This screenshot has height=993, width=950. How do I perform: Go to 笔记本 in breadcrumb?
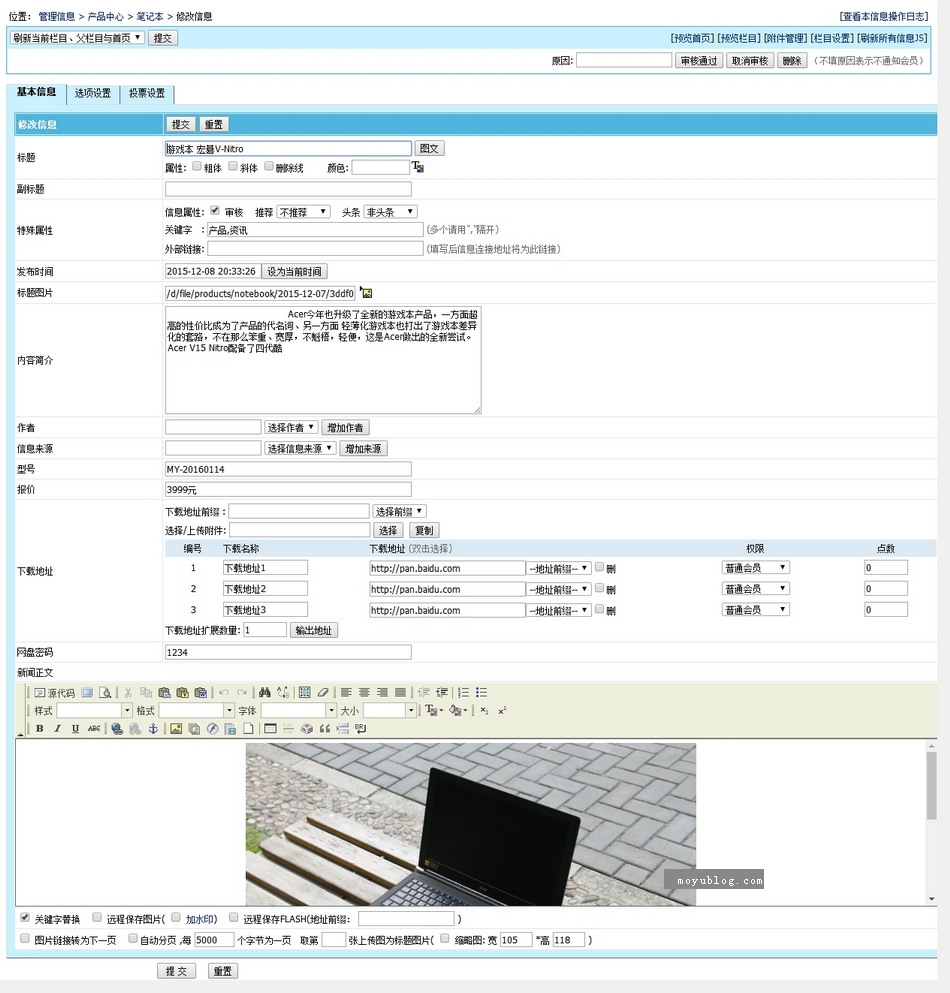click(149, 16)
